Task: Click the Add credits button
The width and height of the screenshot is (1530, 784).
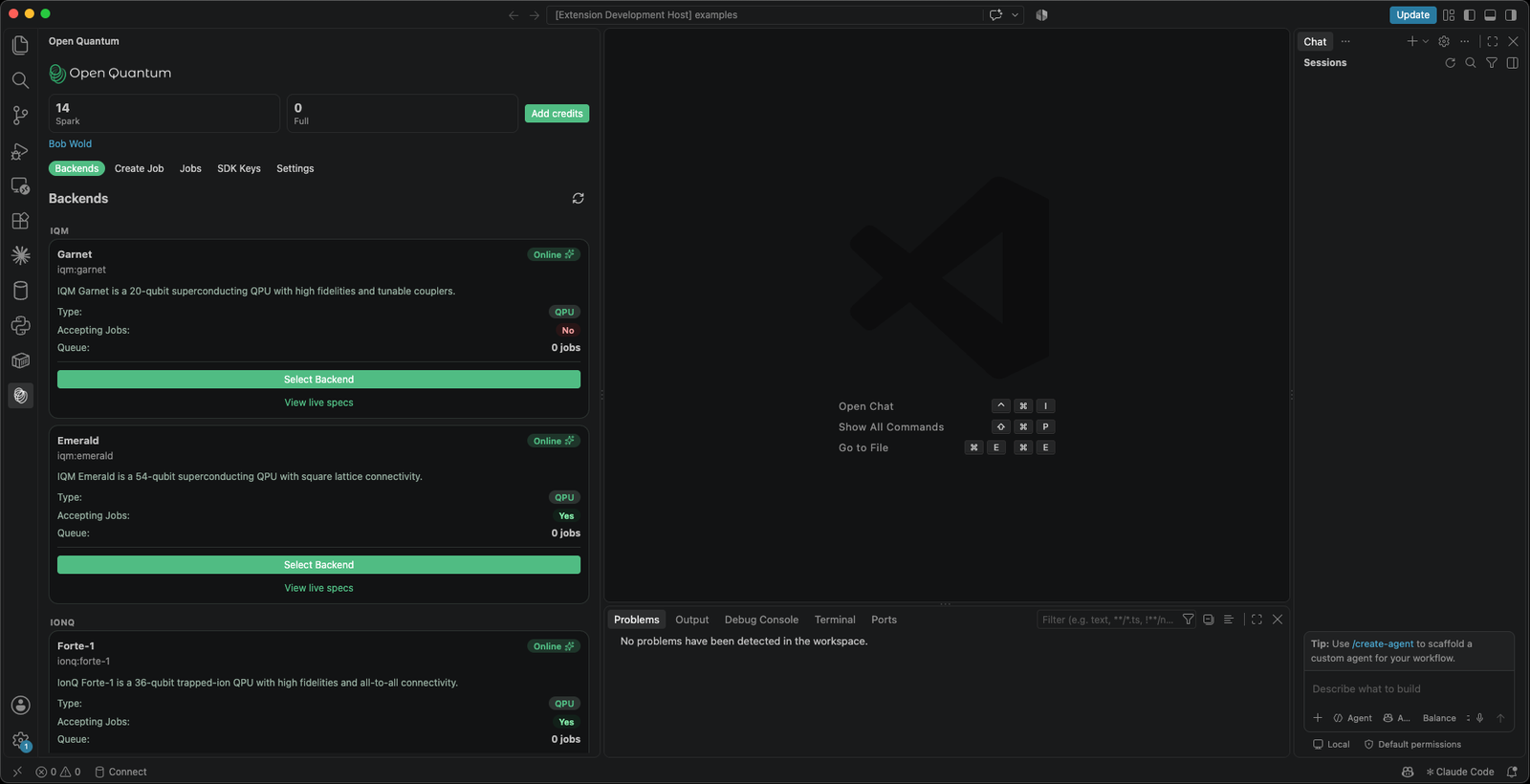Action: click(x=557, y=114)
